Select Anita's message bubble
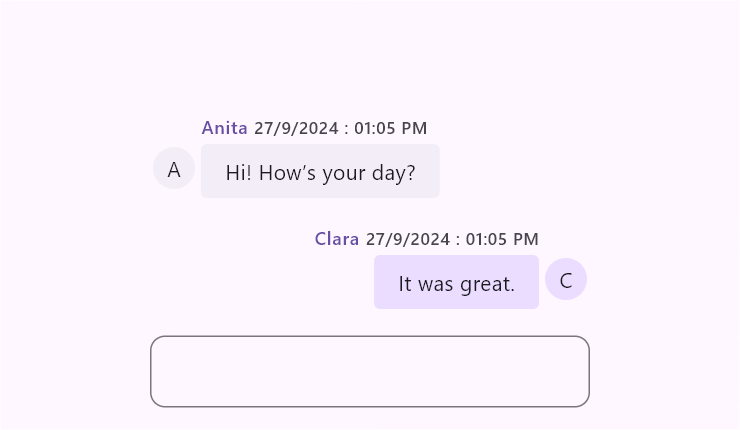Viewport: 740px width, 430px height. (320, 171)
